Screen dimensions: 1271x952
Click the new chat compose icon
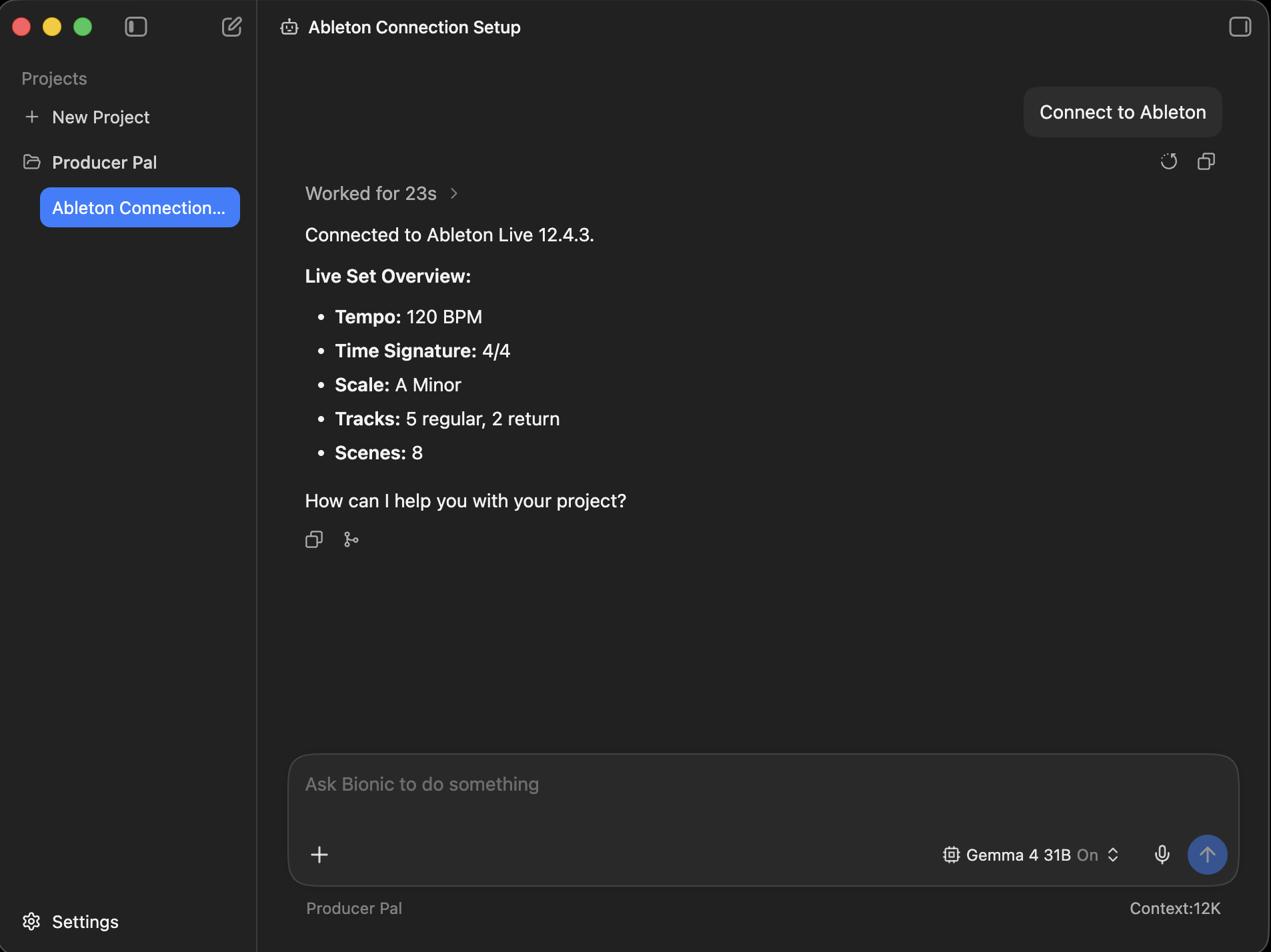point(231,27)
